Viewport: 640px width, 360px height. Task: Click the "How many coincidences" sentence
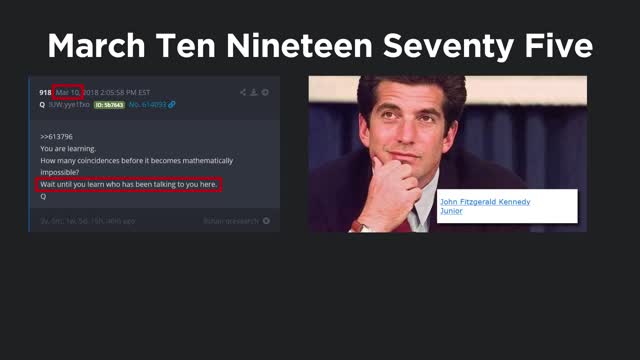pyautogui.click(x=137, y=166)
